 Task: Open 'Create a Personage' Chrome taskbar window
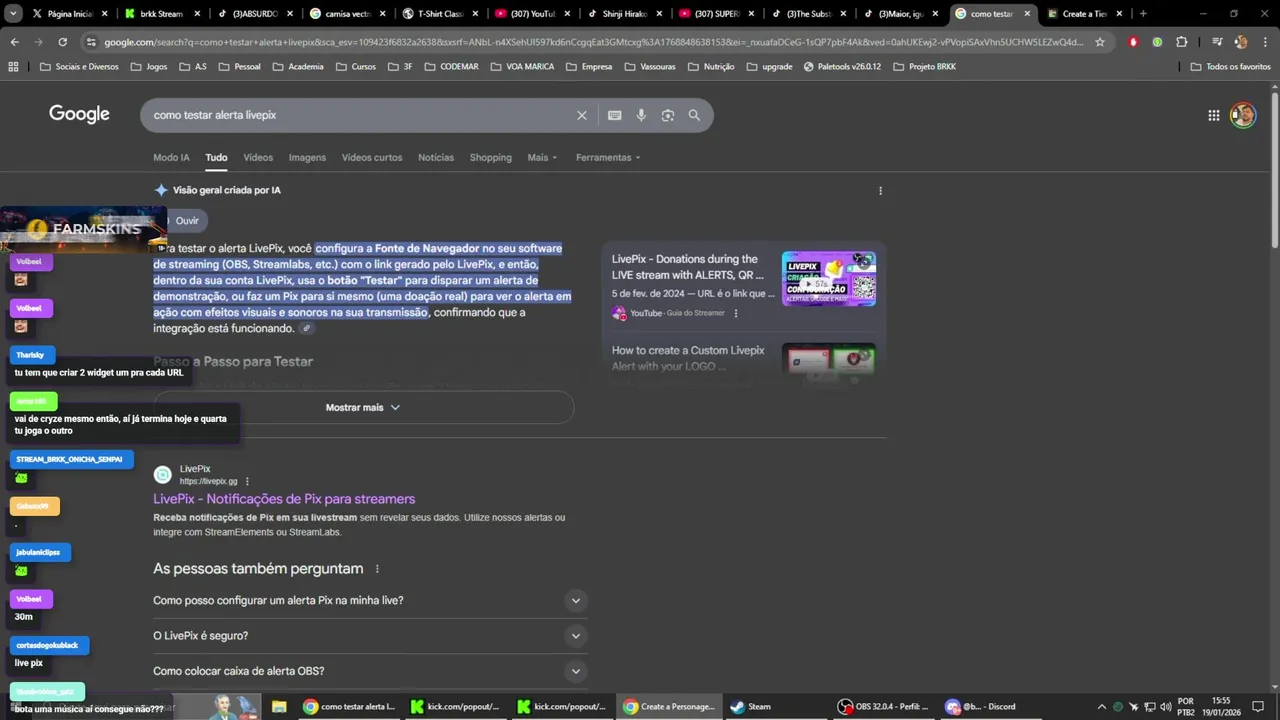669,706
